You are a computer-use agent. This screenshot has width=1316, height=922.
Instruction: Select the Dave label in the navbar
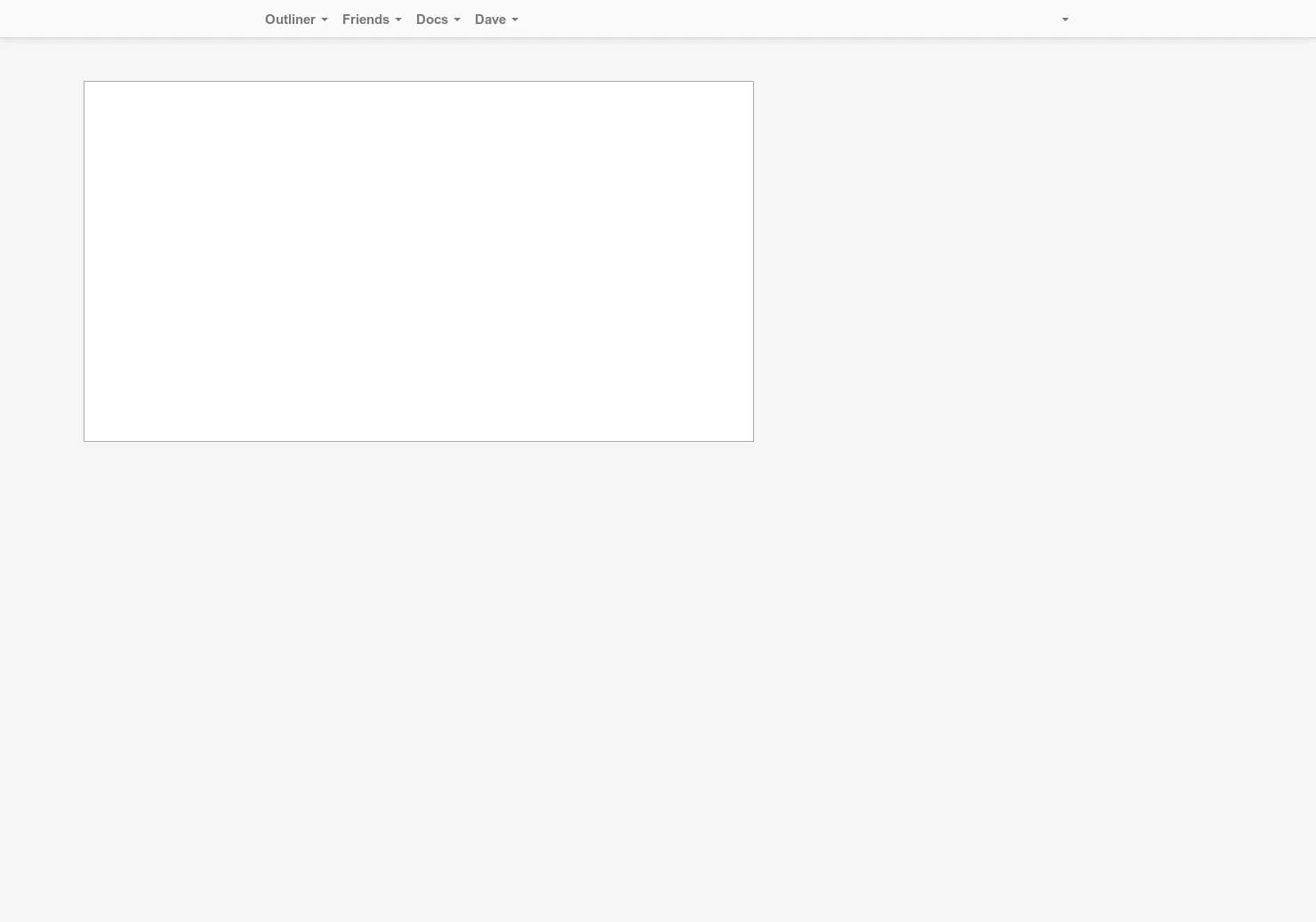pyautogui.click(x=490, y=19)
